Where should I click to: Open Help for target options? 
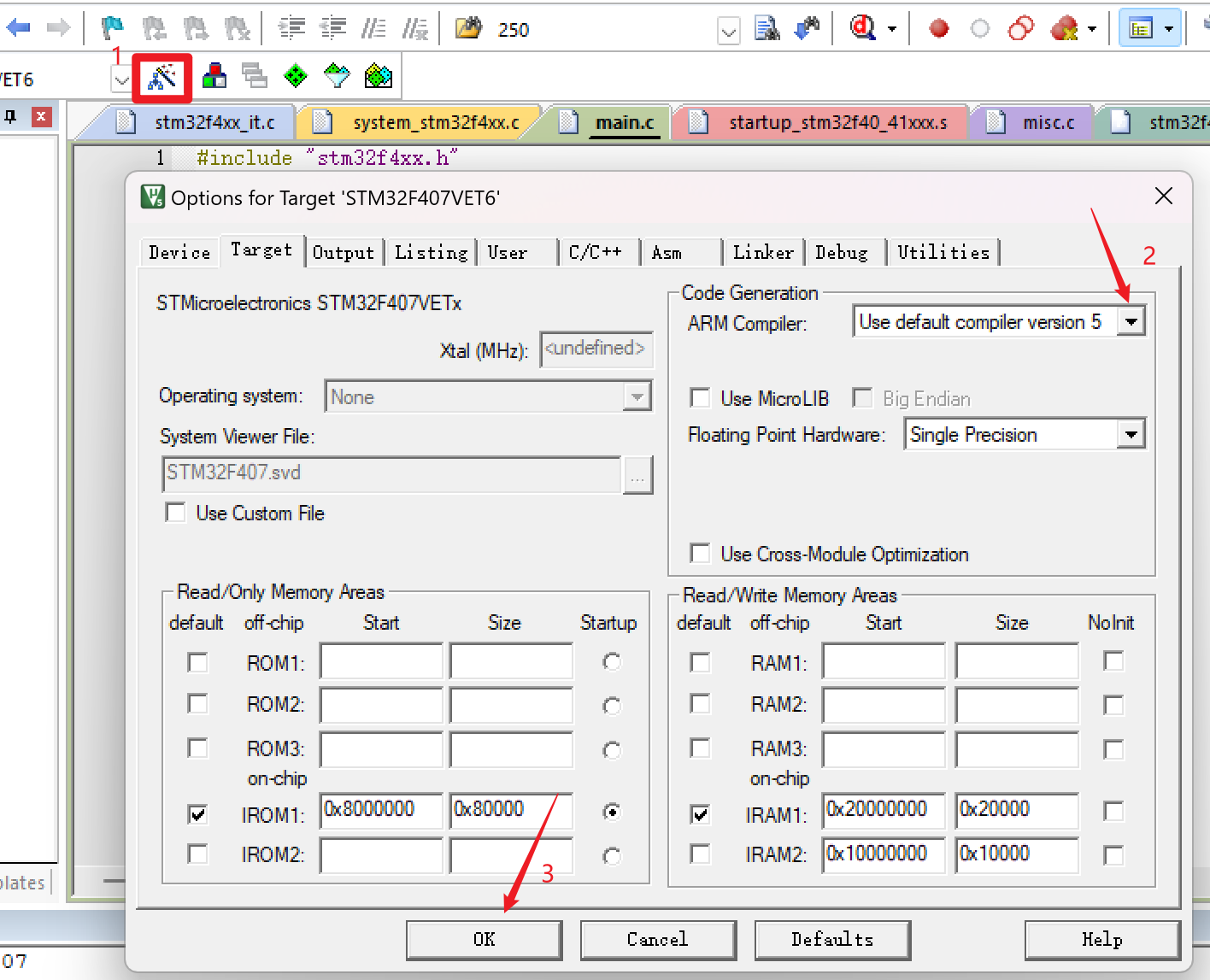(1102, 940)
